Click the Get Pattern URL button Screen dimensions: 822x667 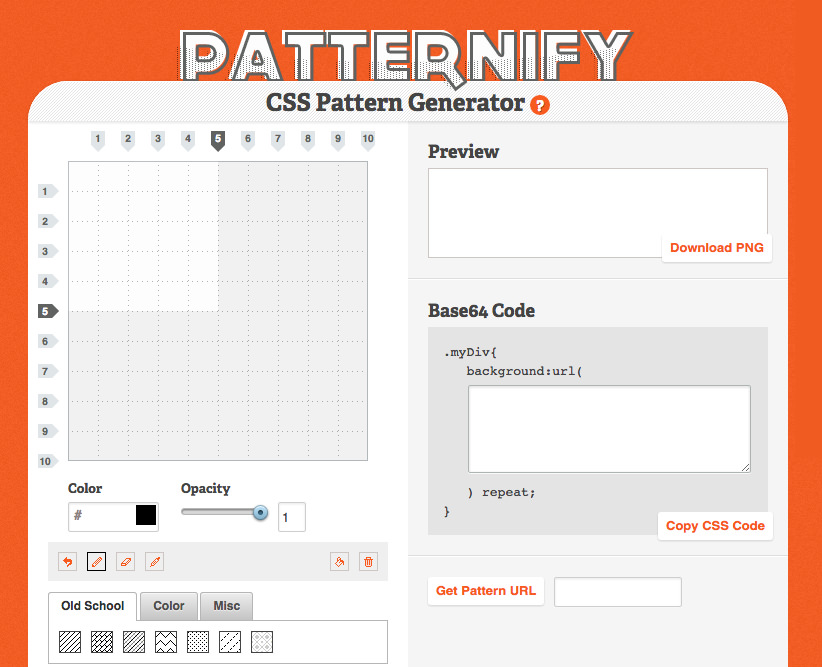click(486, 591)
